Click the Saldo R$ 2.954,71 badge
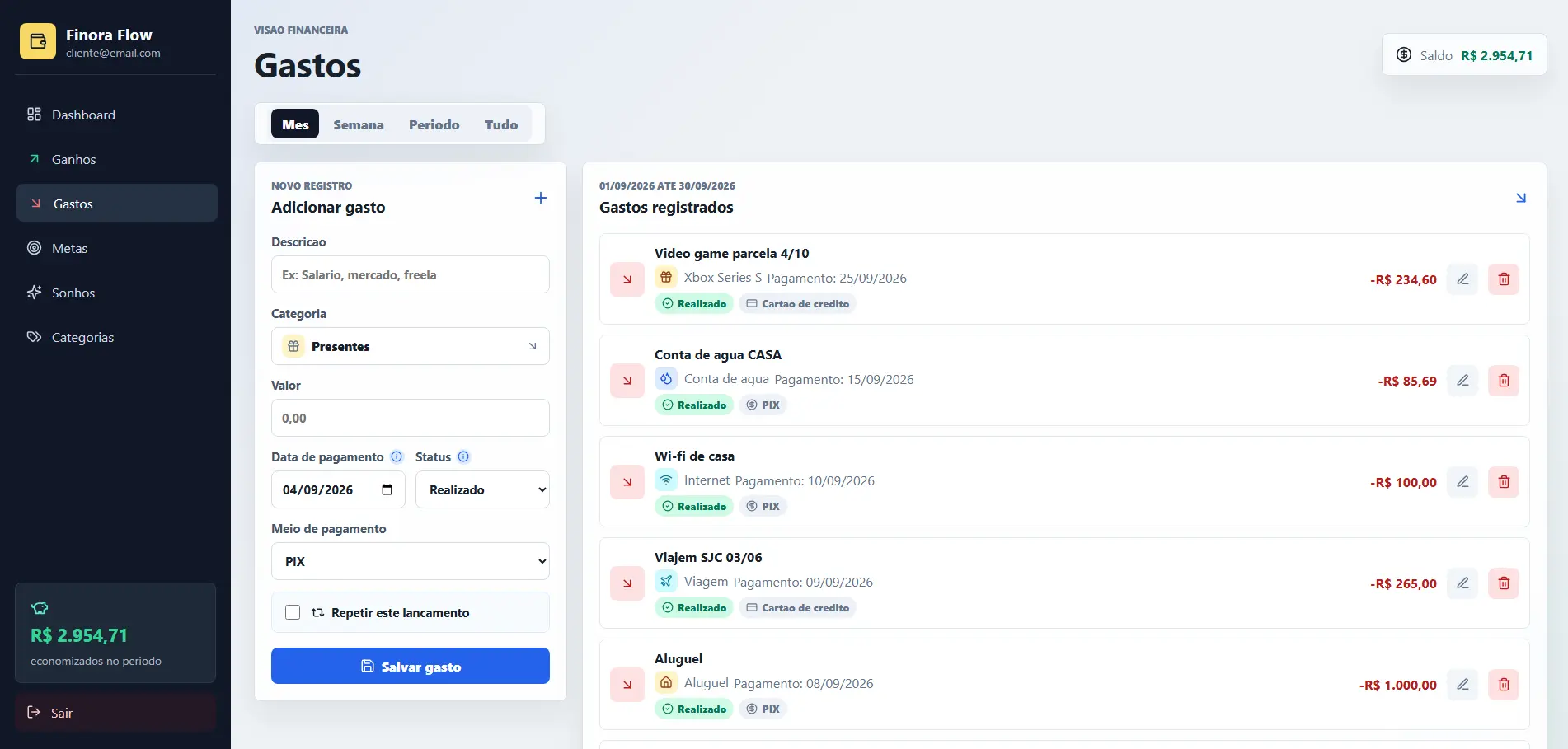Viewport: 1568px width, 749px height. pyautogui.click(x=1464, y=55)
